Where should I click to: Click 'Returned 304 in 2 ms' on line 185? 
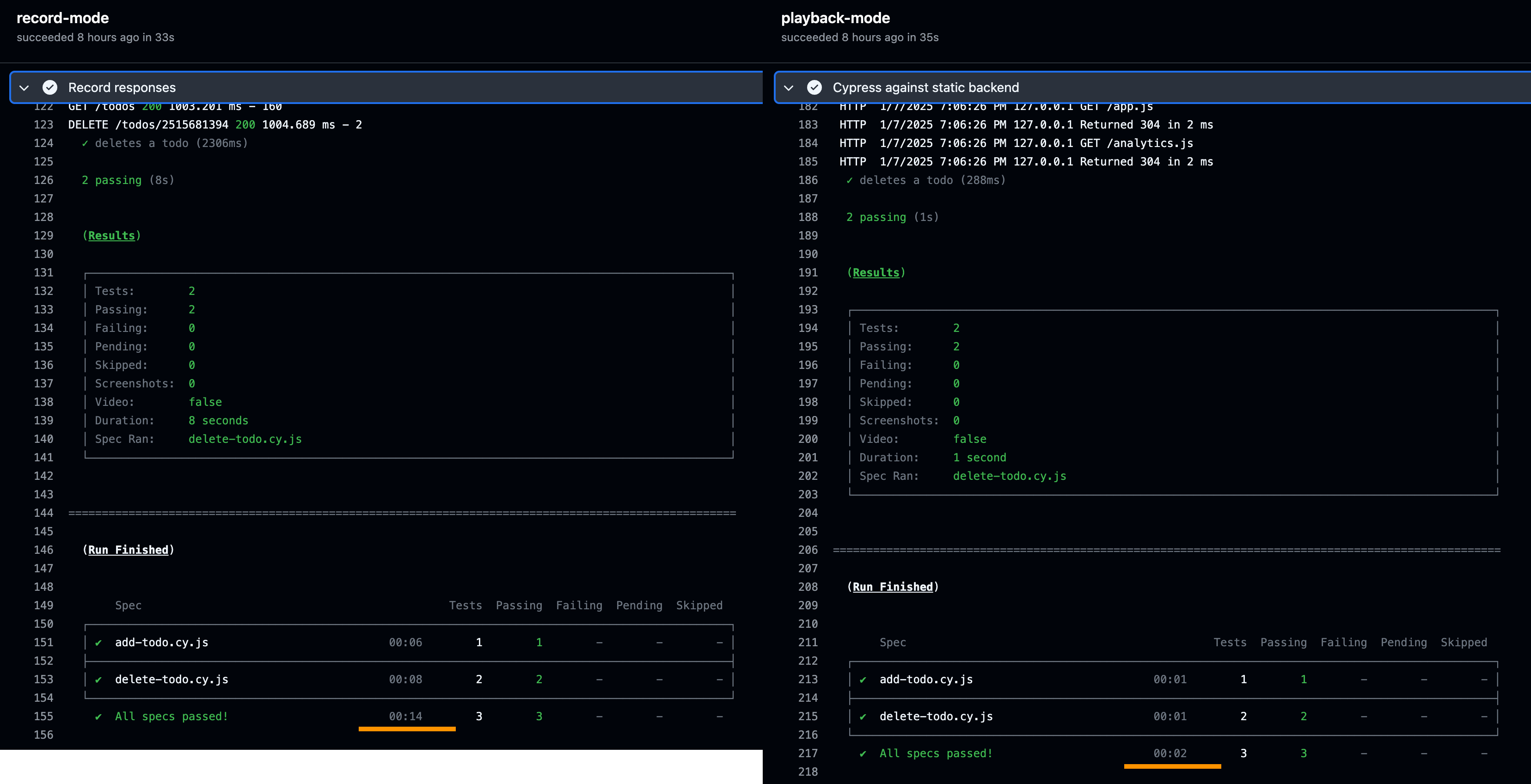1146,162
